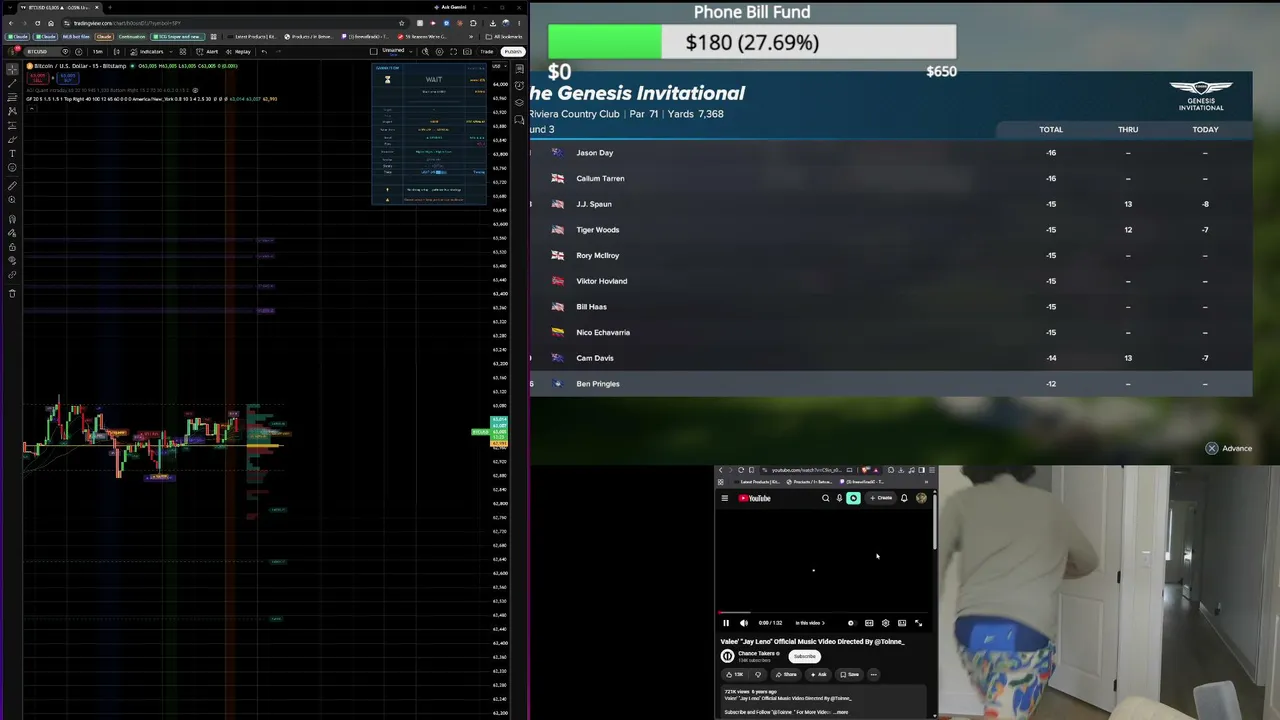Open the Fibonacci retracement tool group
Viewport: 1280px width, 720px height.
[x=12, y=98]
